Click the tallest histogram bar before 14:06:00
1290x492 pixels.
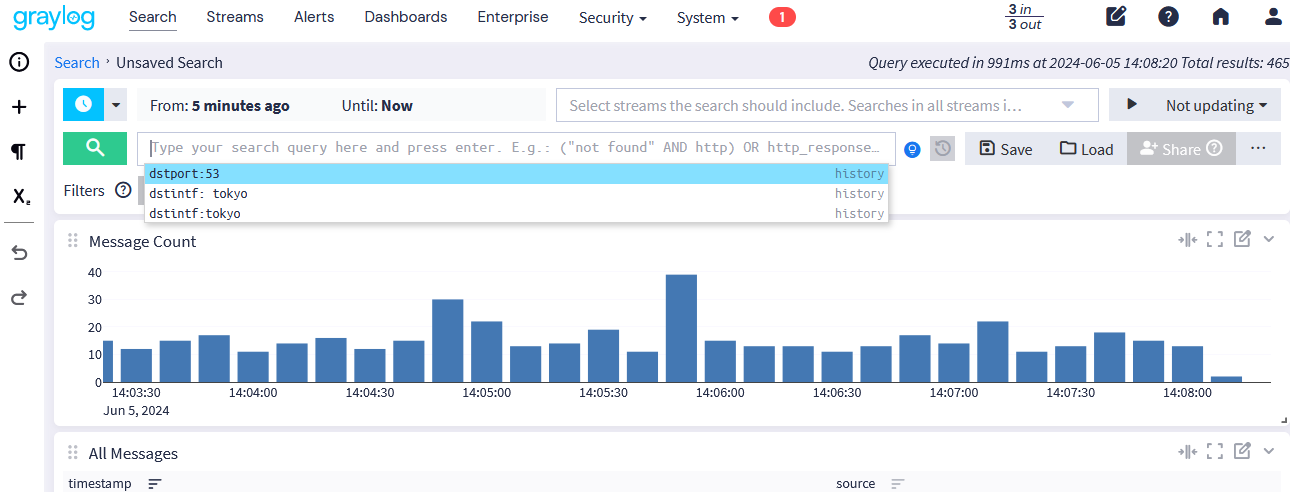(x=681, y=328)
